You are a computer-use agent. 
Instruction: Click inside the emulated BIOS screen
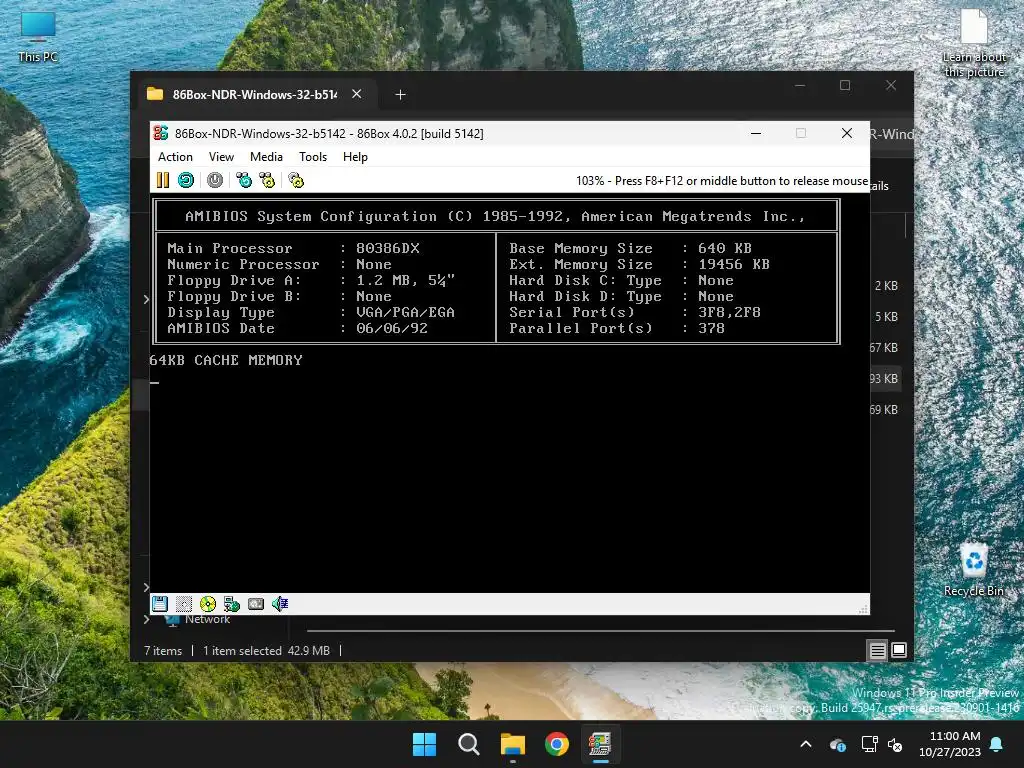[509, 392]
